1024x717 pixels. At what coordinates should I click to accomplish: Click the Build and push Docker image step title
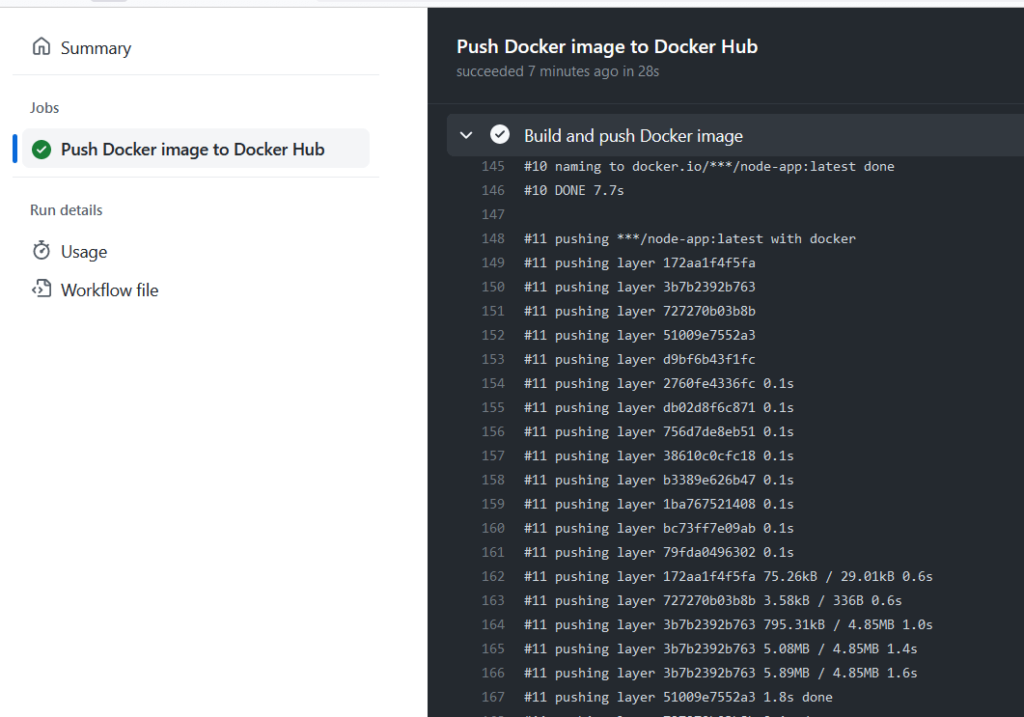(x=633, y=136)
